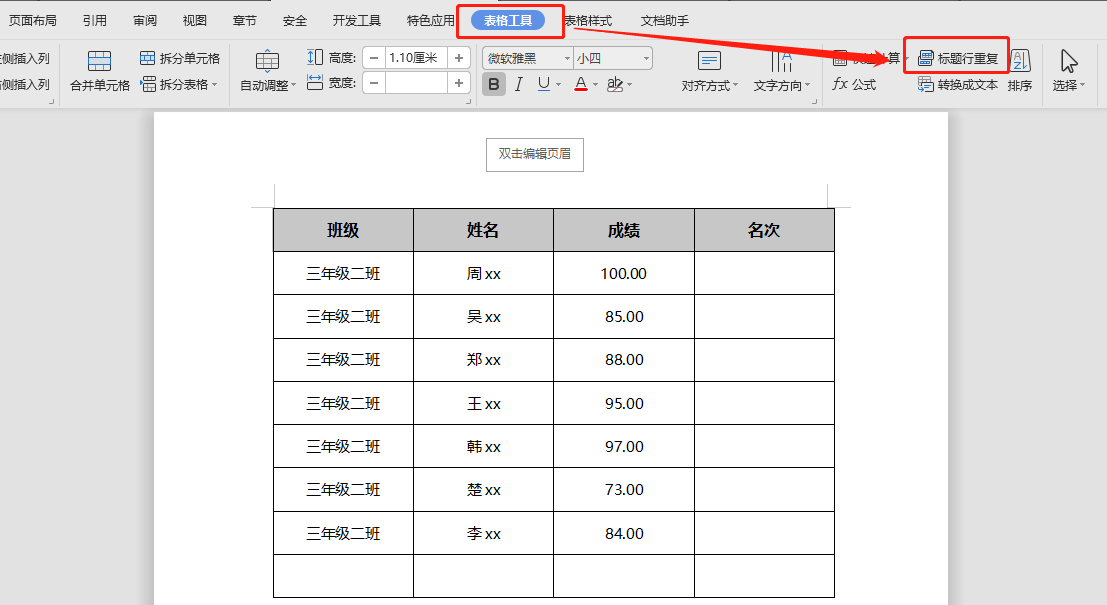
Task: Click the 双击编辑页眉 edit header button
Action: tap(534, 154)
